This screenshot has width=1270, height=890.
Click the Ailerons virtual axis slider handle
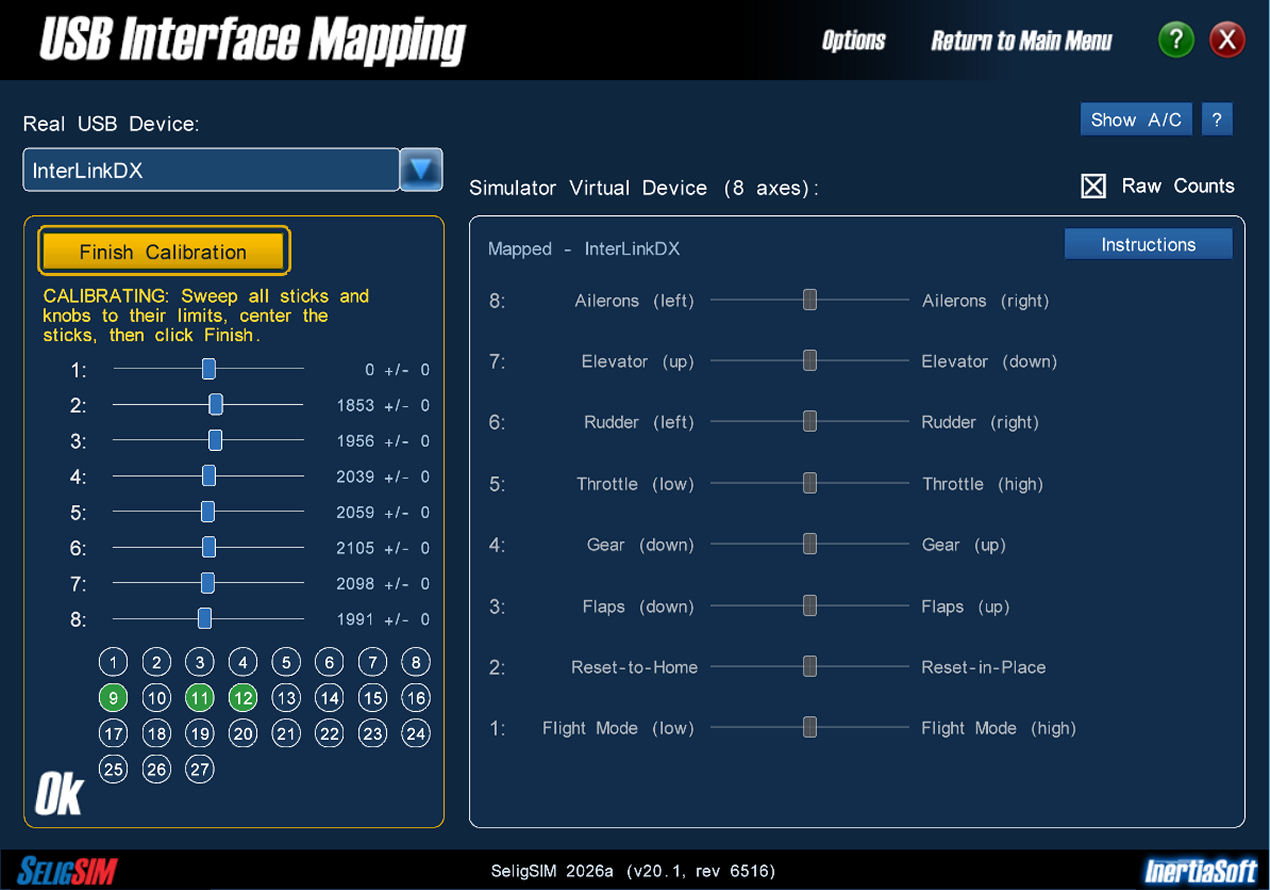point(810,300)
